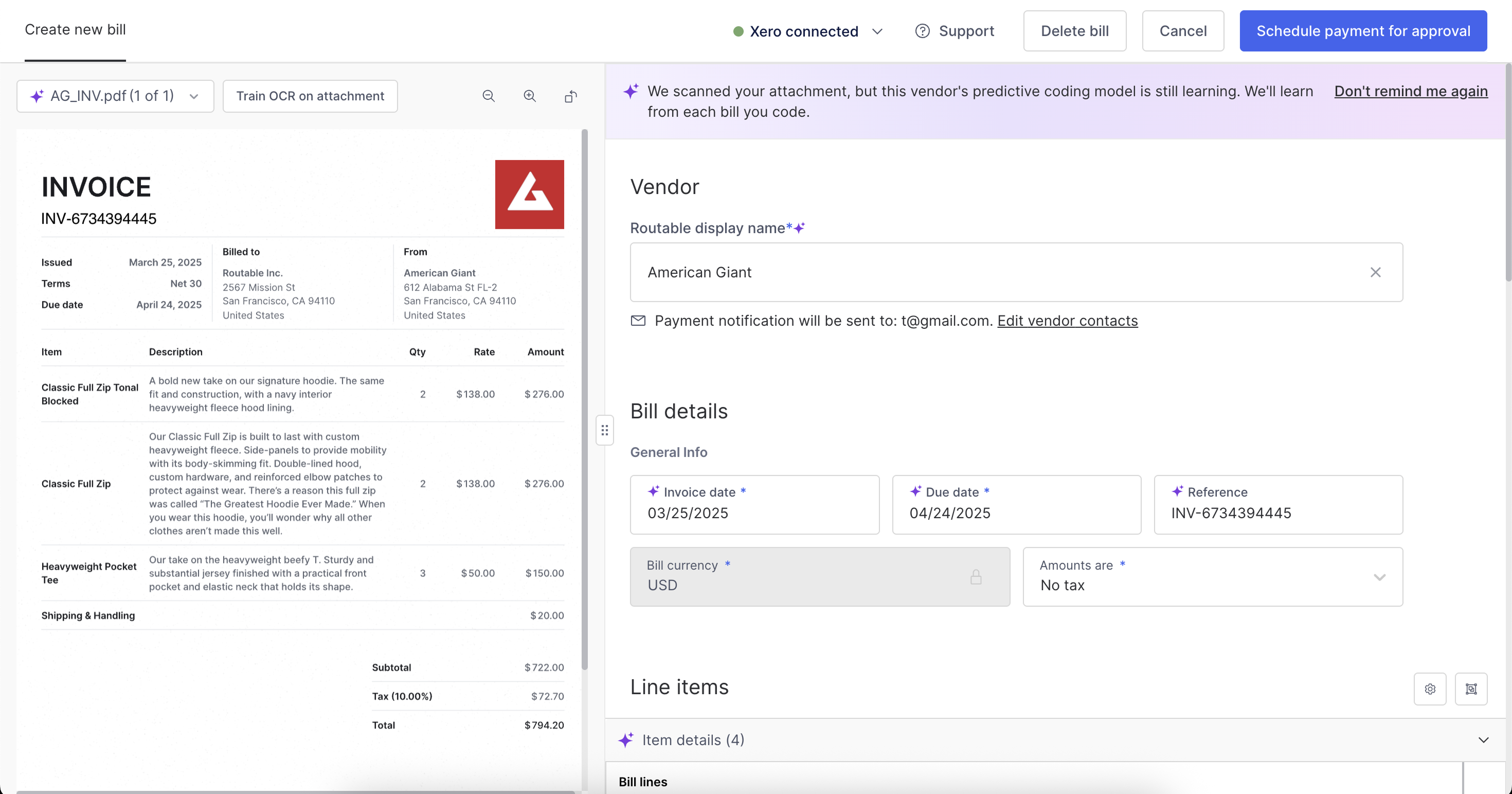Clear the American Giant vendor name
The height and width of the screenshot is (794, 1512).
[x=1375, y=272]
